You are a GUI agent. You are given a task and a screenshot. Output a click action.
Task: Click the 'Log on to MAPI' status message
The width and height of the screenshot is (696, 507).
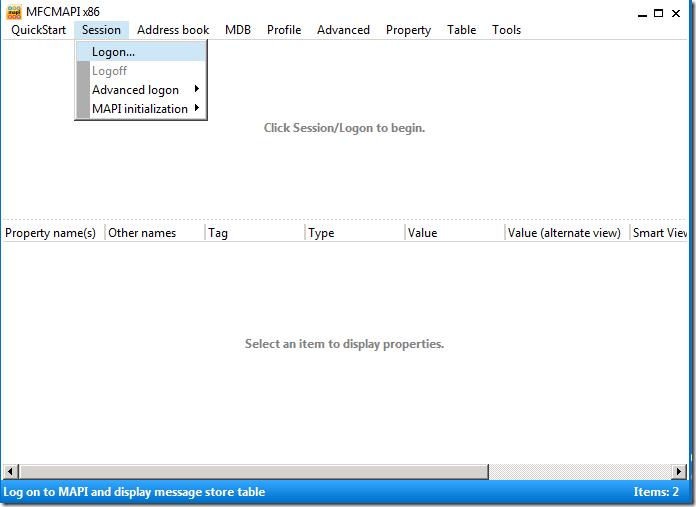tap(134, 492)
